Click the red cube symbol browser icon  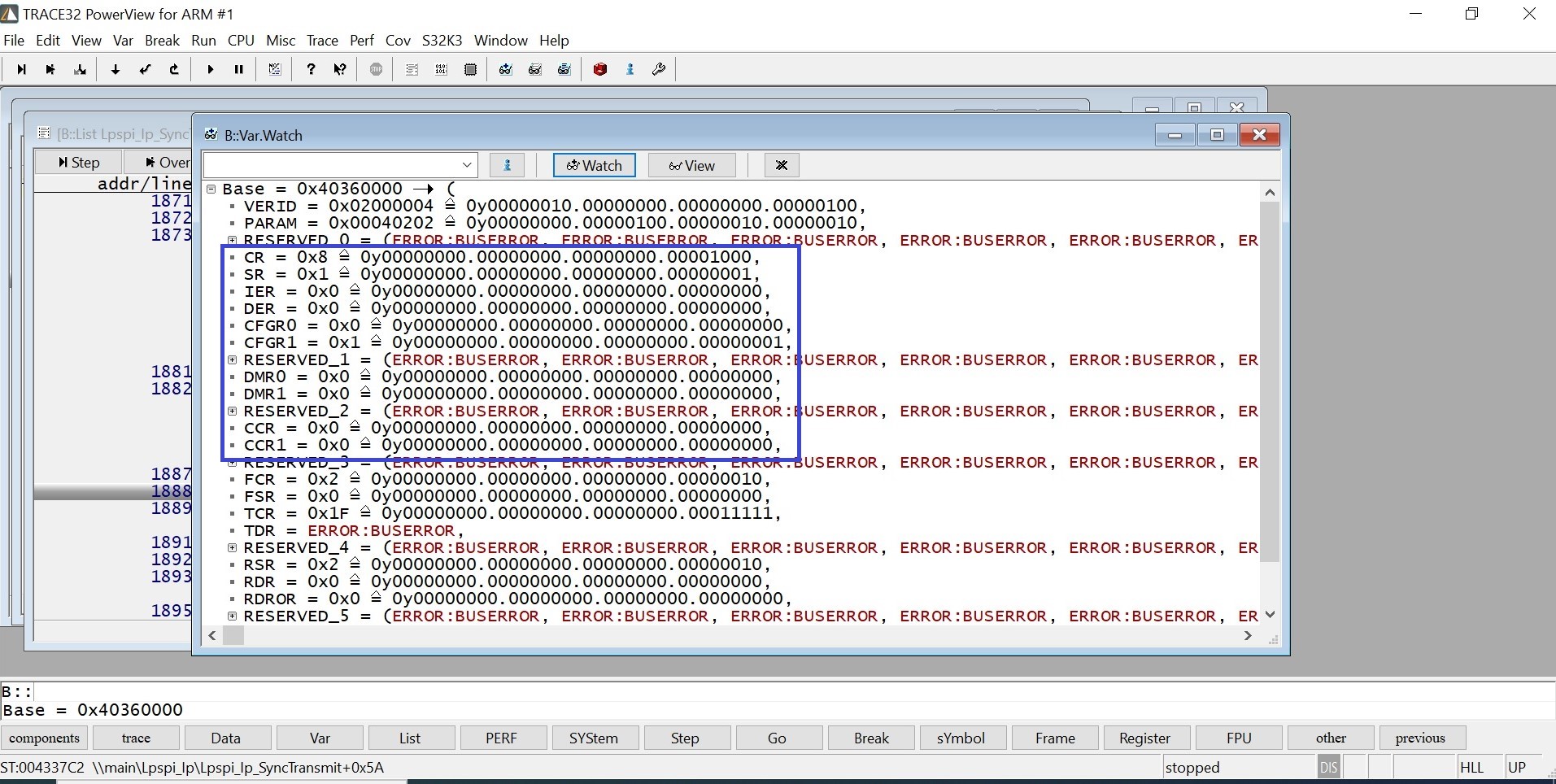[600, 70]
